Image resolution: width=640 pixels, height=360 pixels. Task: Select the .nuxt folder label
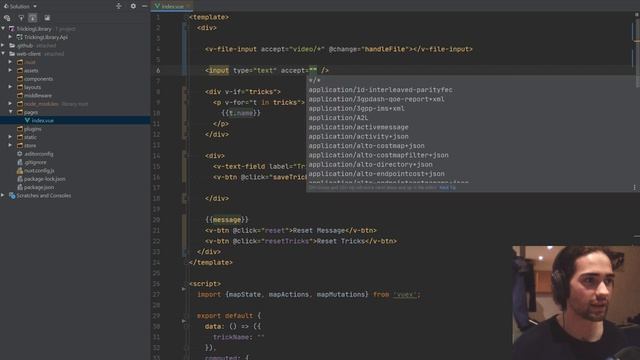[30, 62]
